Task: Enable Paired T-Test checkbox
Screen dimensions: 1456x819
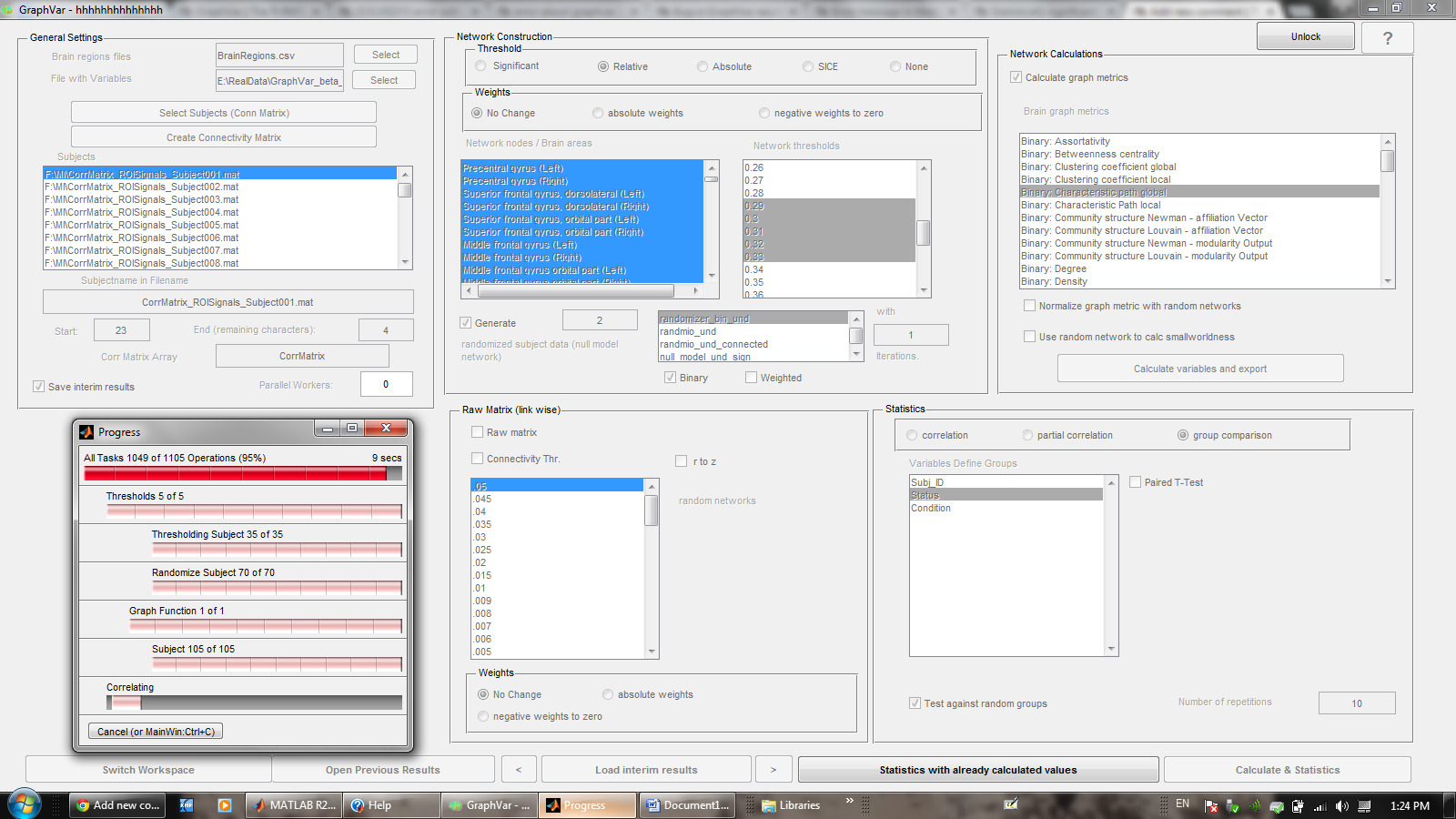Action: [x=1135, y=482]
